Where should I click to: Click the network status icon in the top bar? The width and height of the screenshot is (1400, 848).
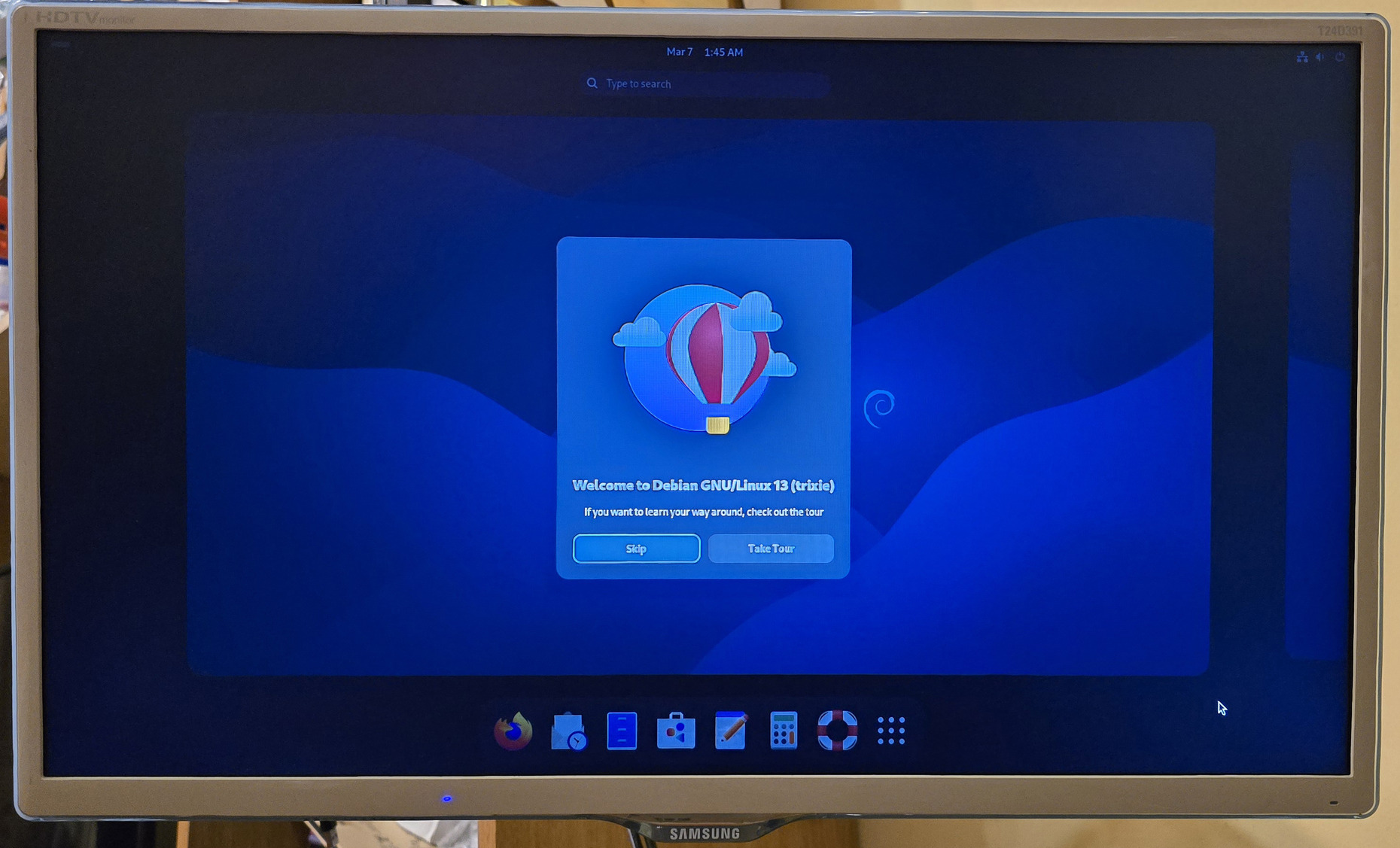pos(1302,57)
